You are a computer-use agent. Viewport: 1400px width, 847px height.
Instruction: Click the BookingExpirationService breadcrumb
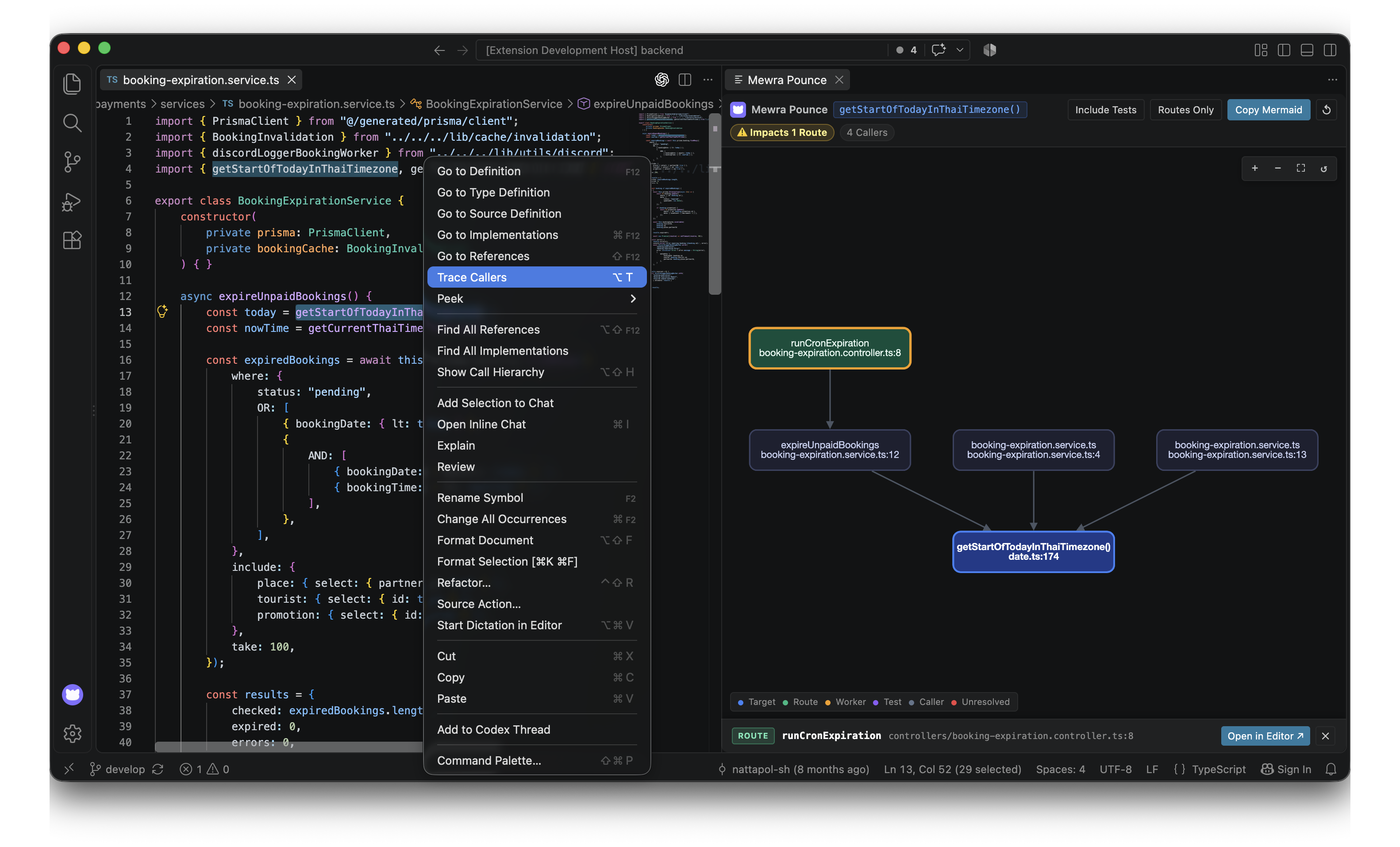493,104
